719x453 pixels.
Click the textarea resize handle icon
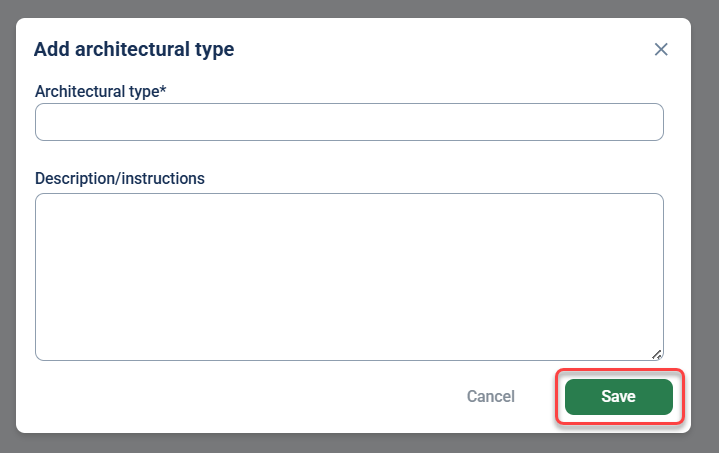(656, 353)
